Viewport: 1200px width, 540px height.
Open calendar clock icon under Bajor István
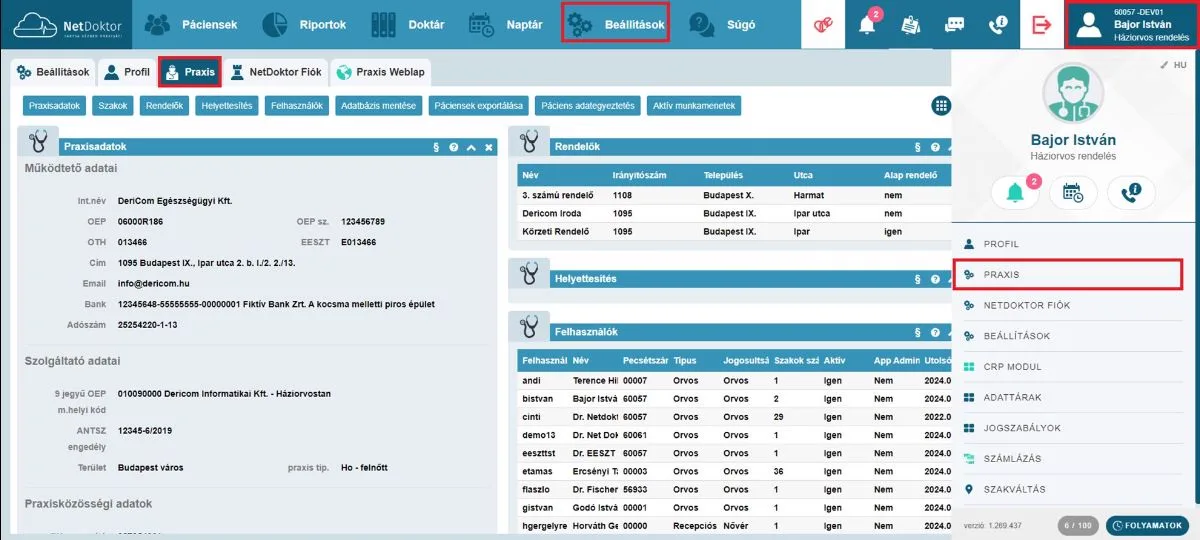tap(1072, 192)
